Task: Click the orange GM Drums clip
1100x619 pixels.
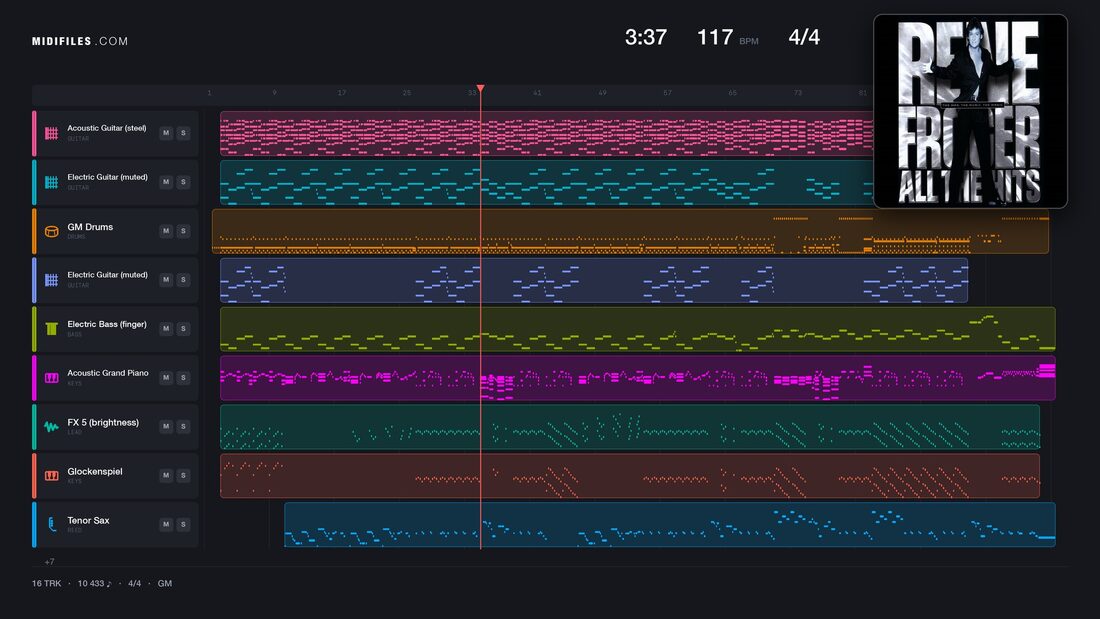Action: click(630, 231)
